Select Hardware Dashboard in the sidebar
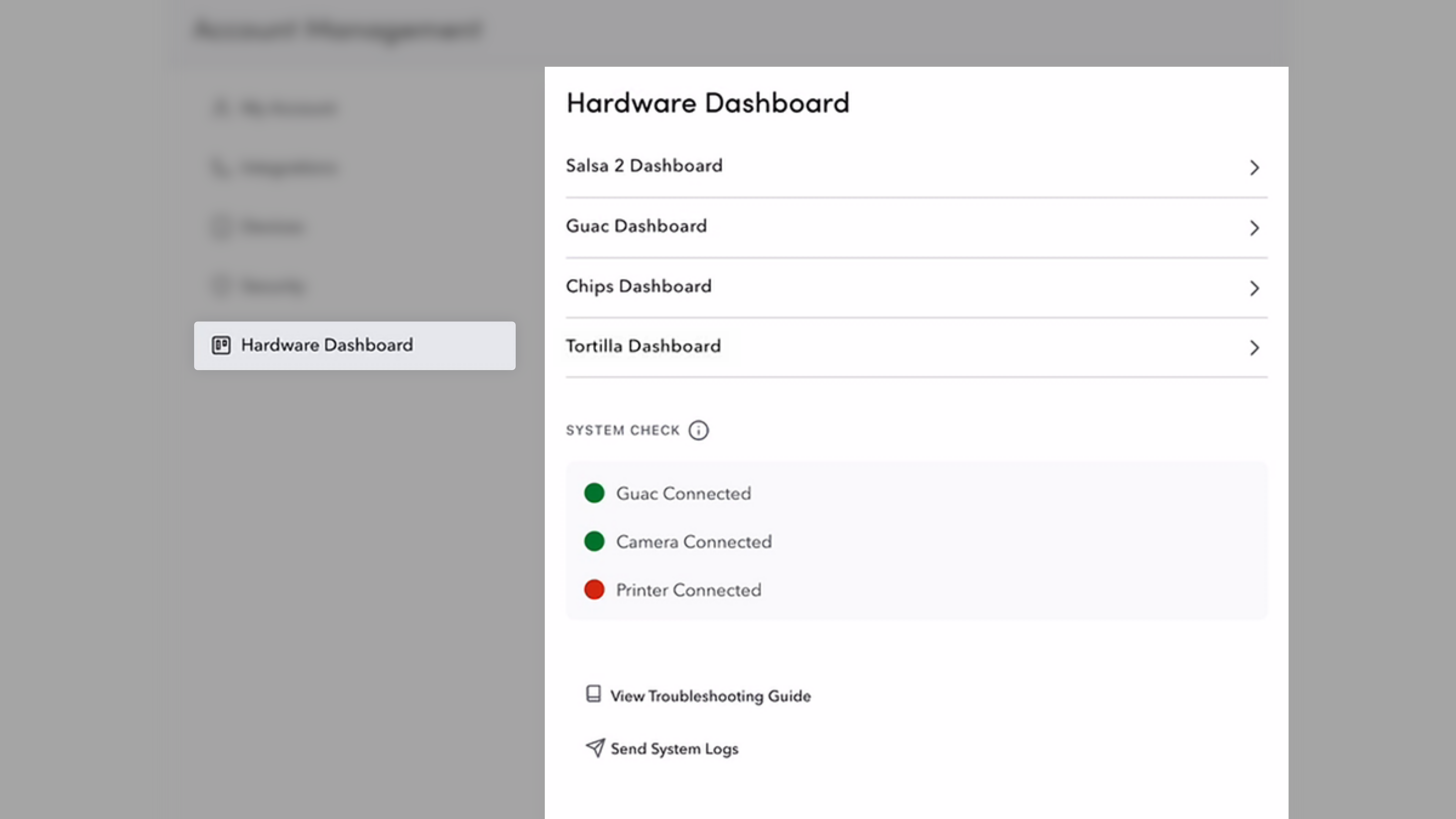1456x819 pixels. (354, 345)
